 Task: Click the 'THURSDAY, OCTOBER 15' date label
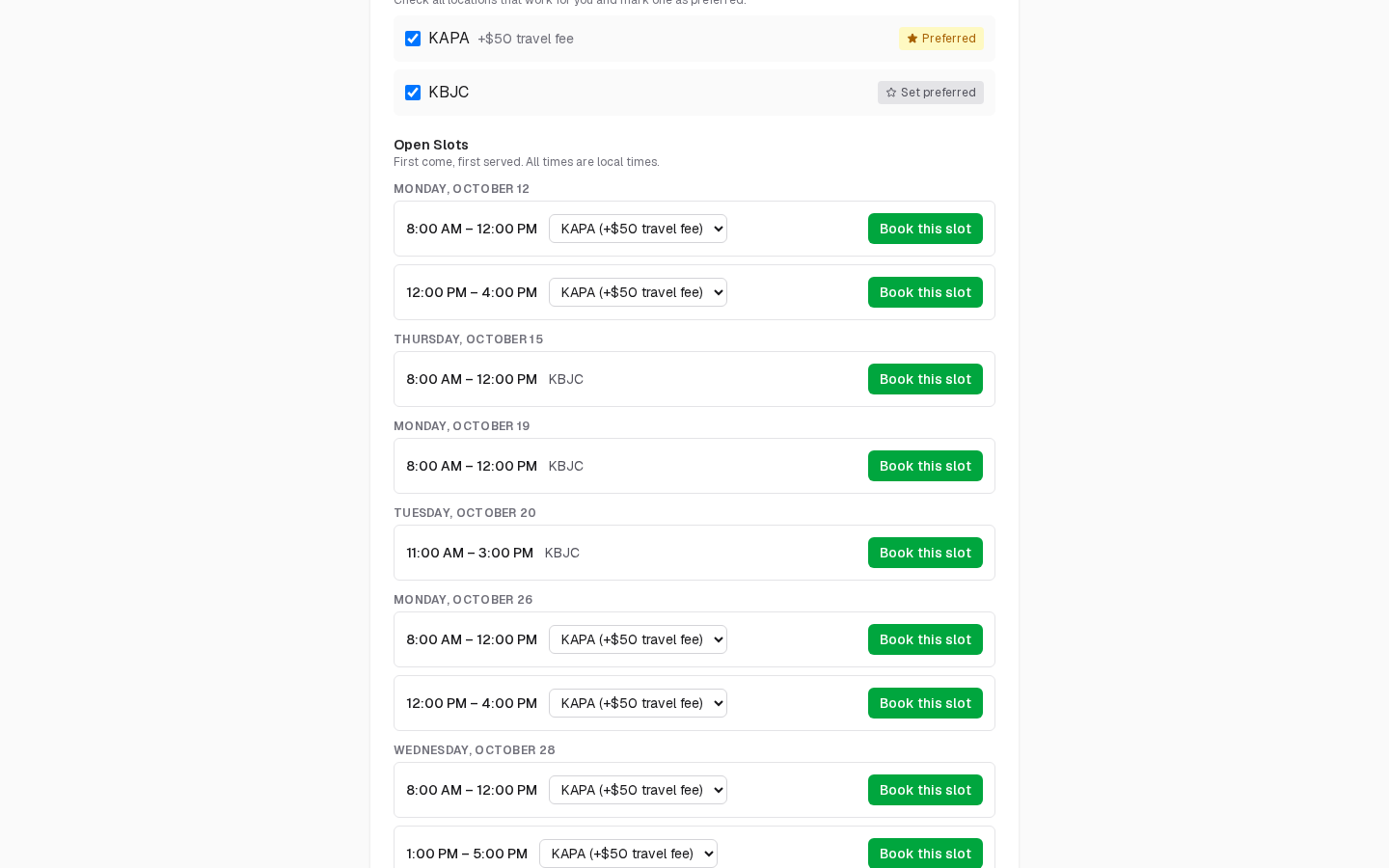click(468, 339)
